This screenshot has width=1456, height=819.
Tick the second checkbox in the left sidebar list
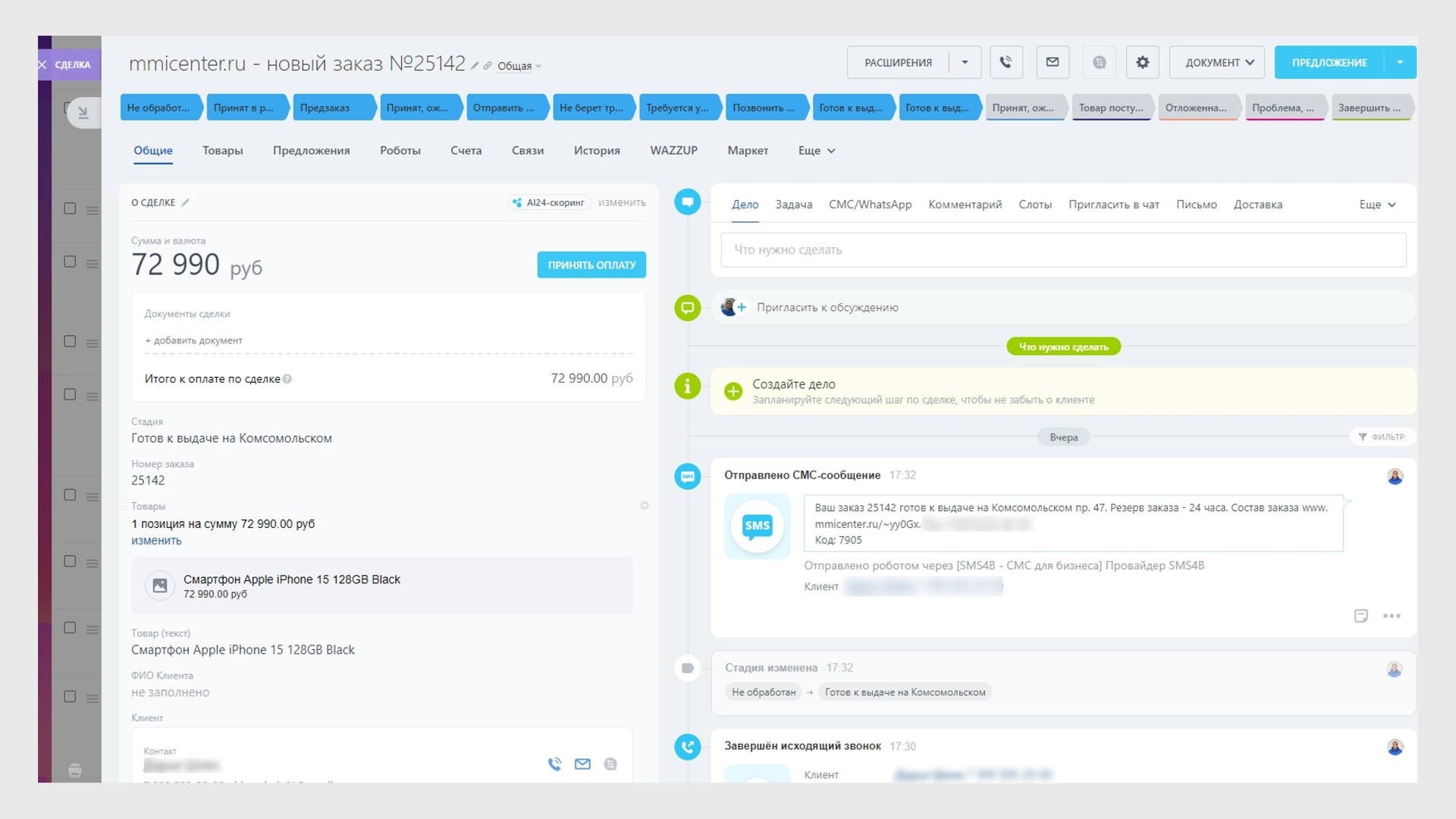70,262
